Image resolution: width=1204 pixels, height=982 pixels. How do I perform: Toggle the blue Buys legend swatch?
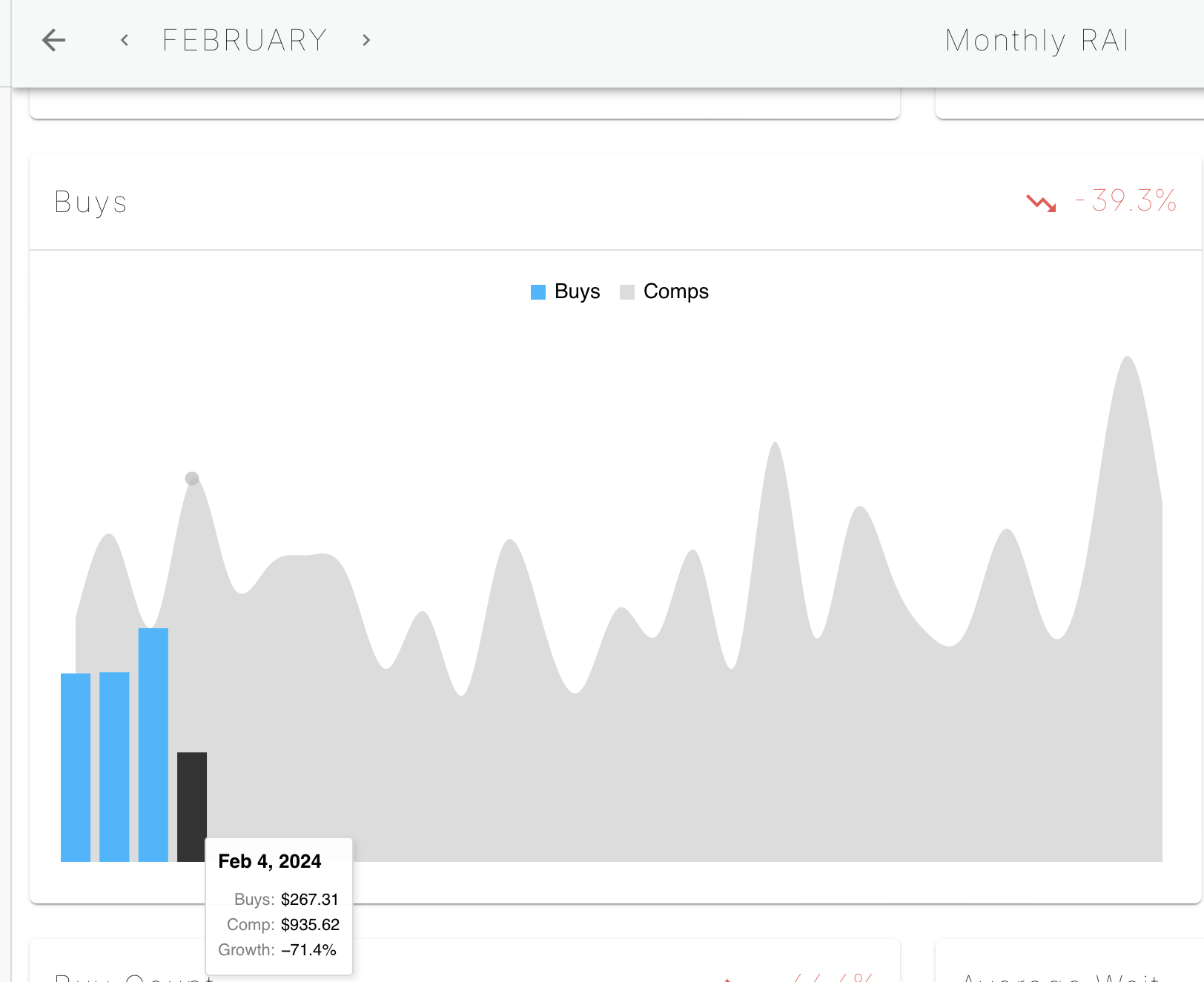538,292
